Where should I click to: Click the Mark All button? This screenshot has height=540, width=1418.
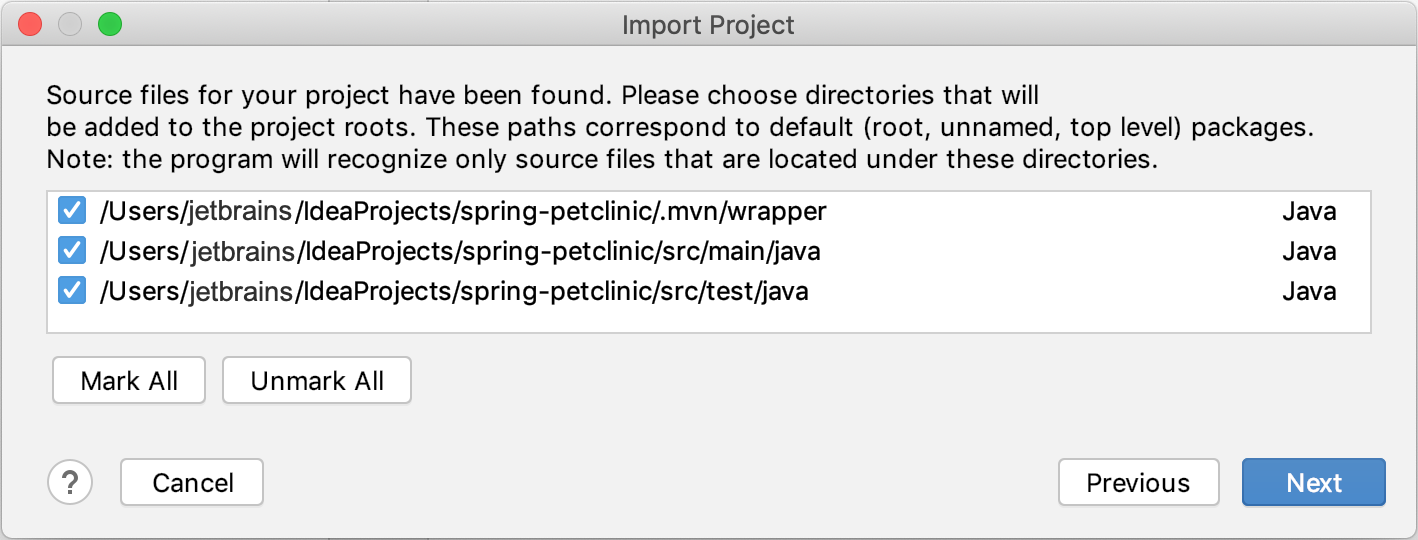click(129, 380)
